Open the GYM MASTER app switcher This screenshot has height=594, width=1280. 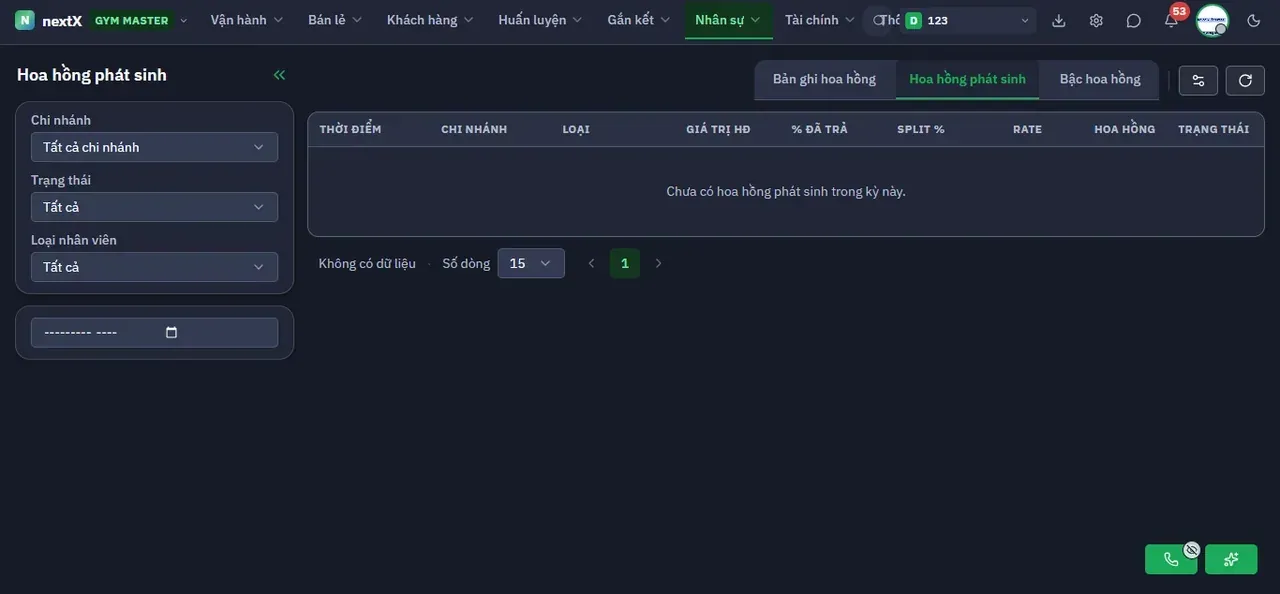(139, 20)
